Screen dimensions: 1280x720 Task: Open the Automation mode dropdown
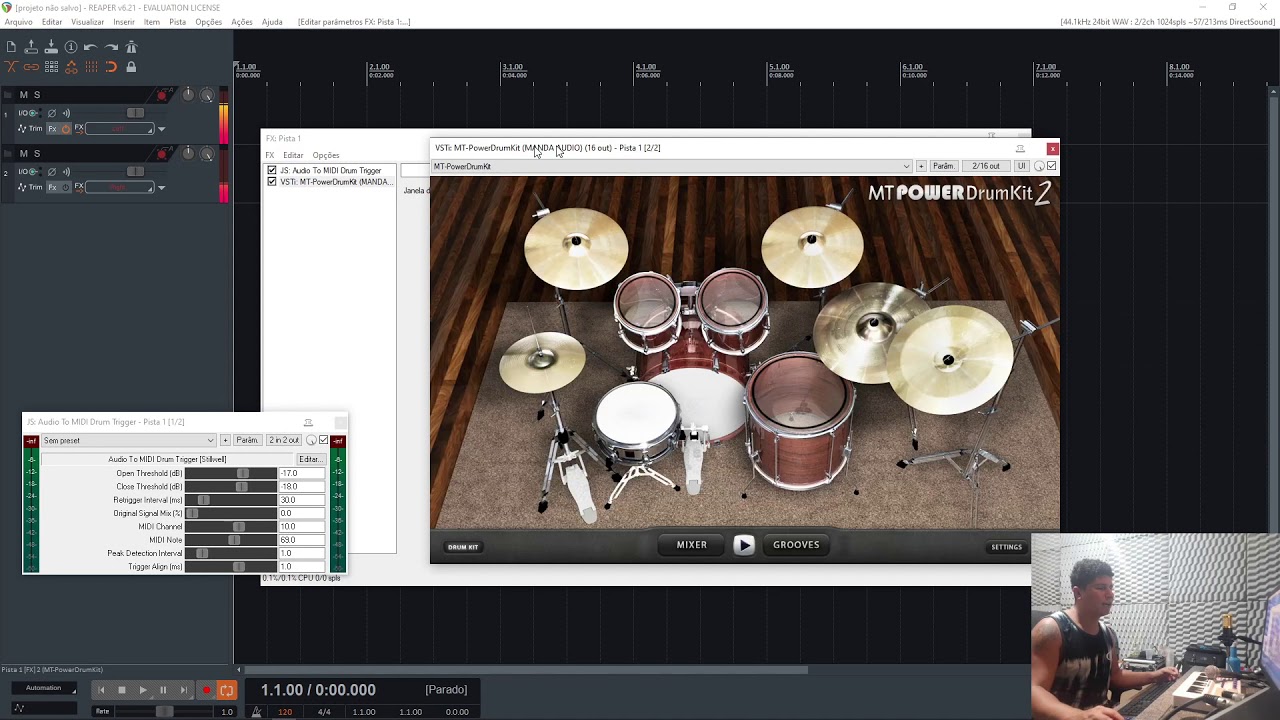[44, 688]
